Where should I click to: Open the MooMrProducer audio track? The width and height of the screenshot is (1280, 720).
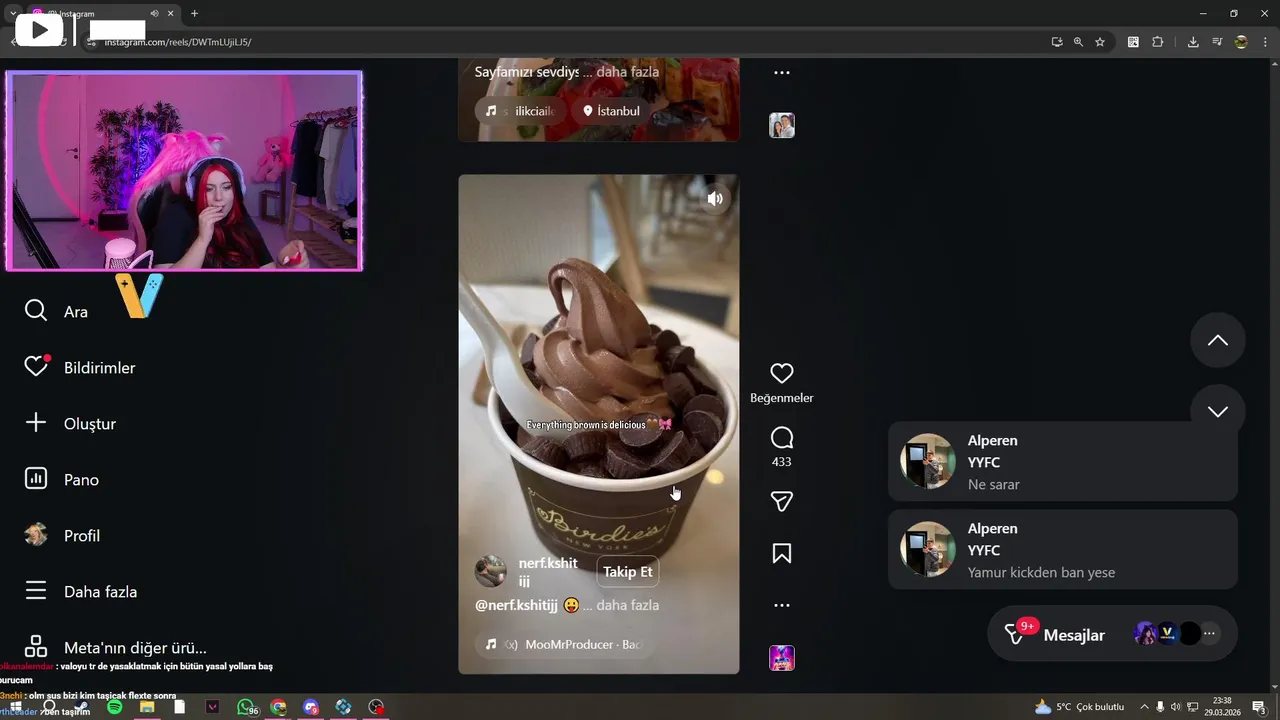coord(564,644)
